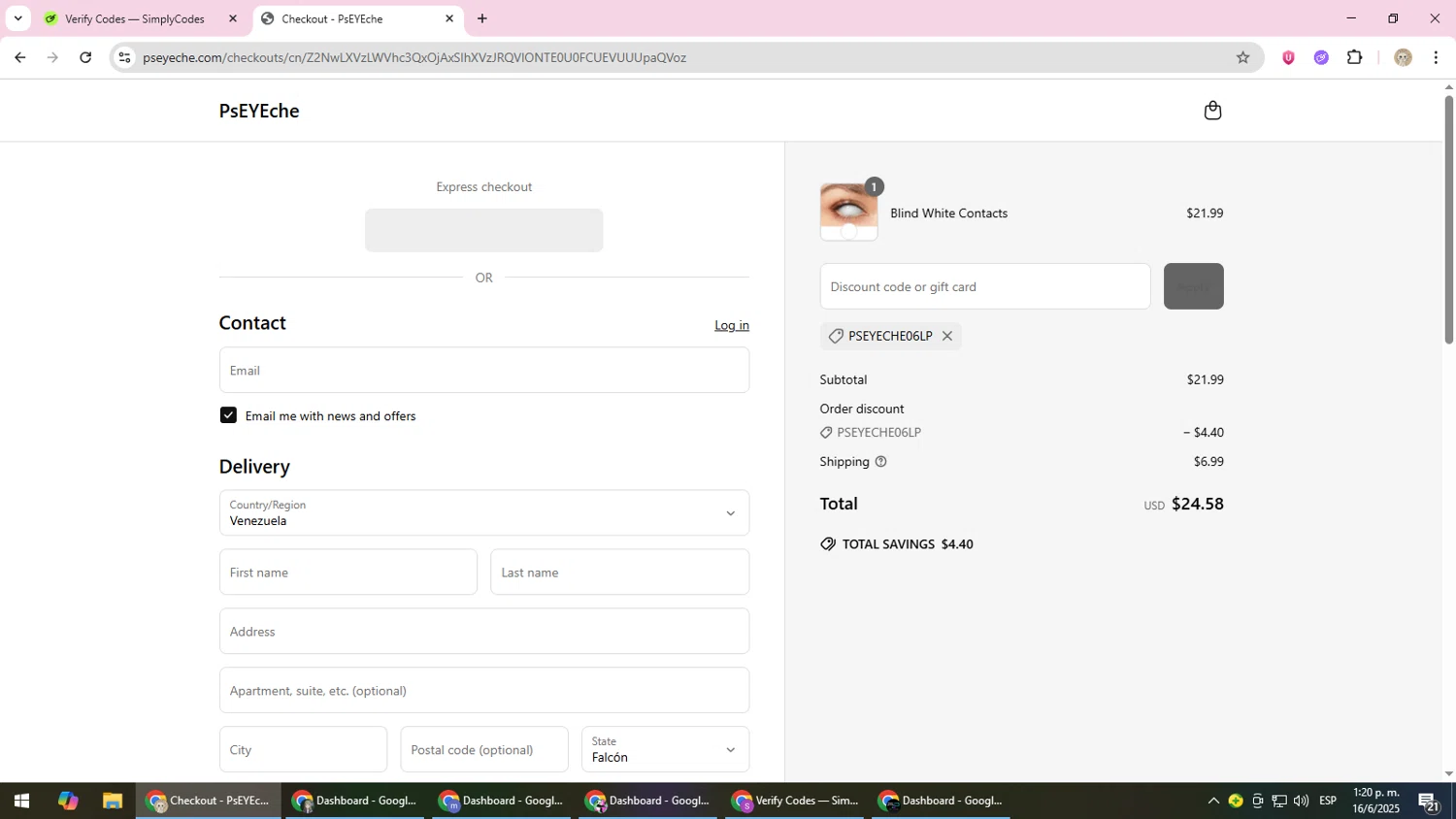
Task: Open Copilot from the taskbar
Action: click(x=67, y=802)
